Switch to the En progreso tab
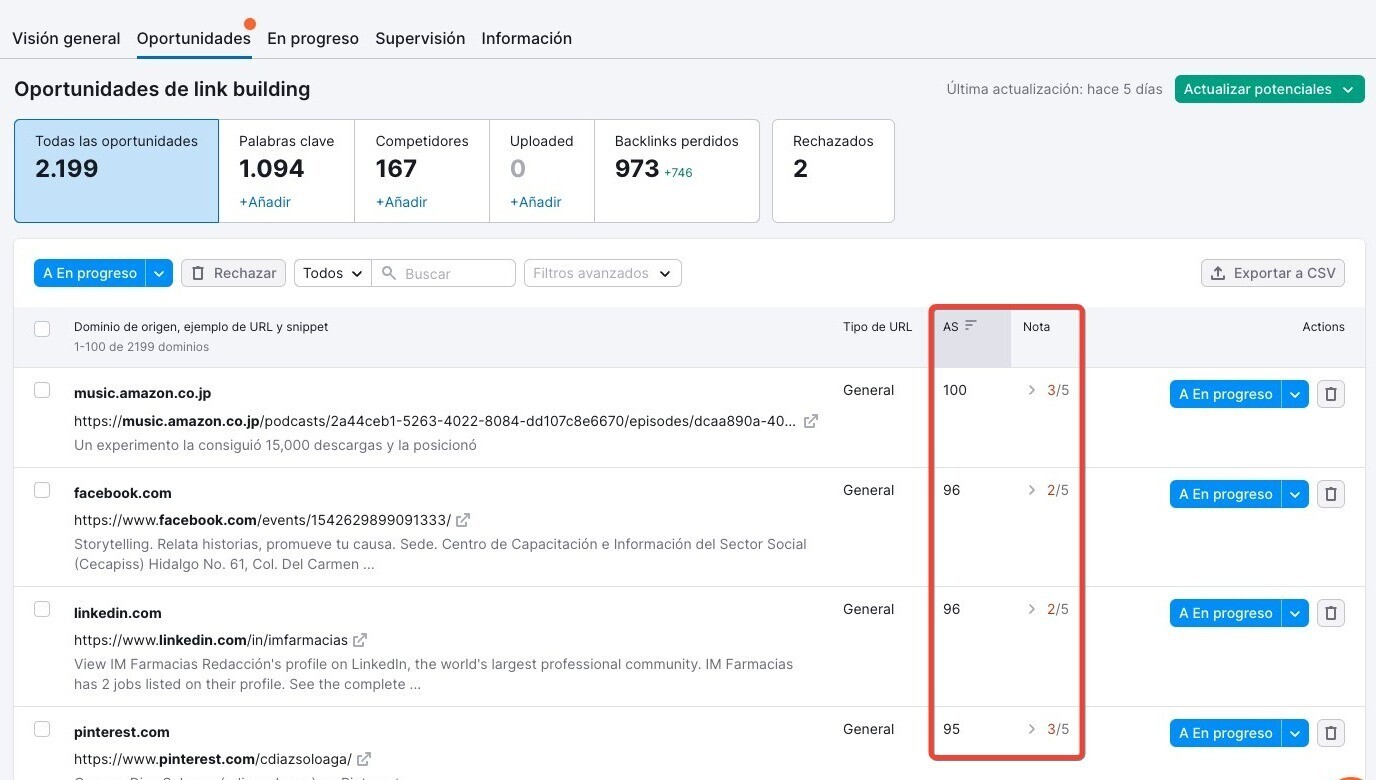 click(x=312, y=39)
